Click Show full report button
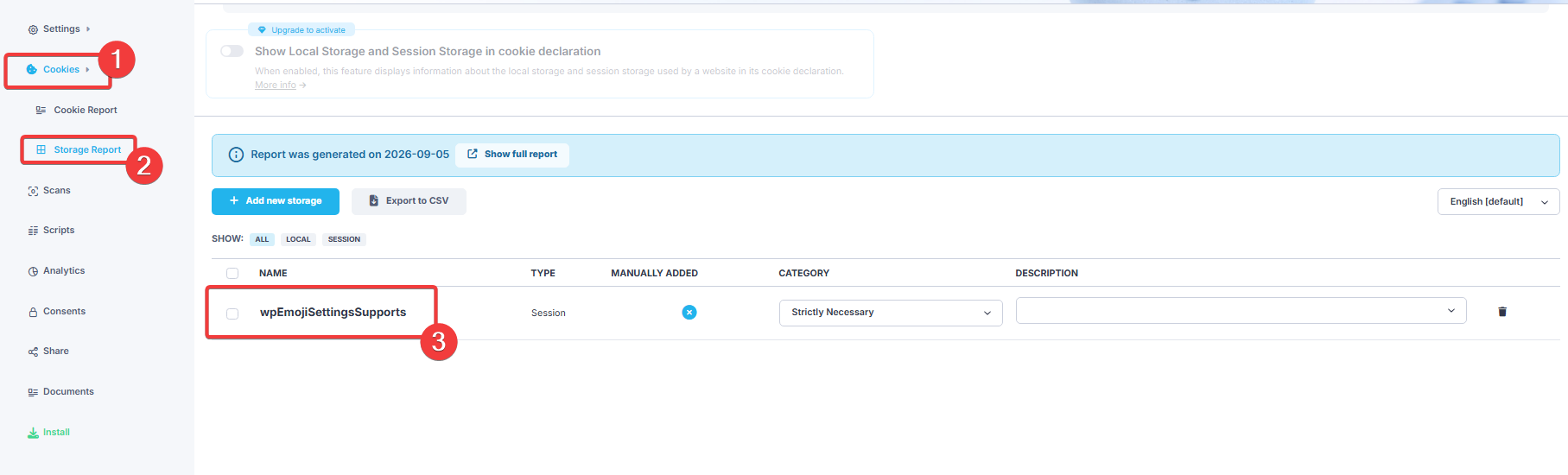Viewport: 1568px width, 475px height. 512,155
